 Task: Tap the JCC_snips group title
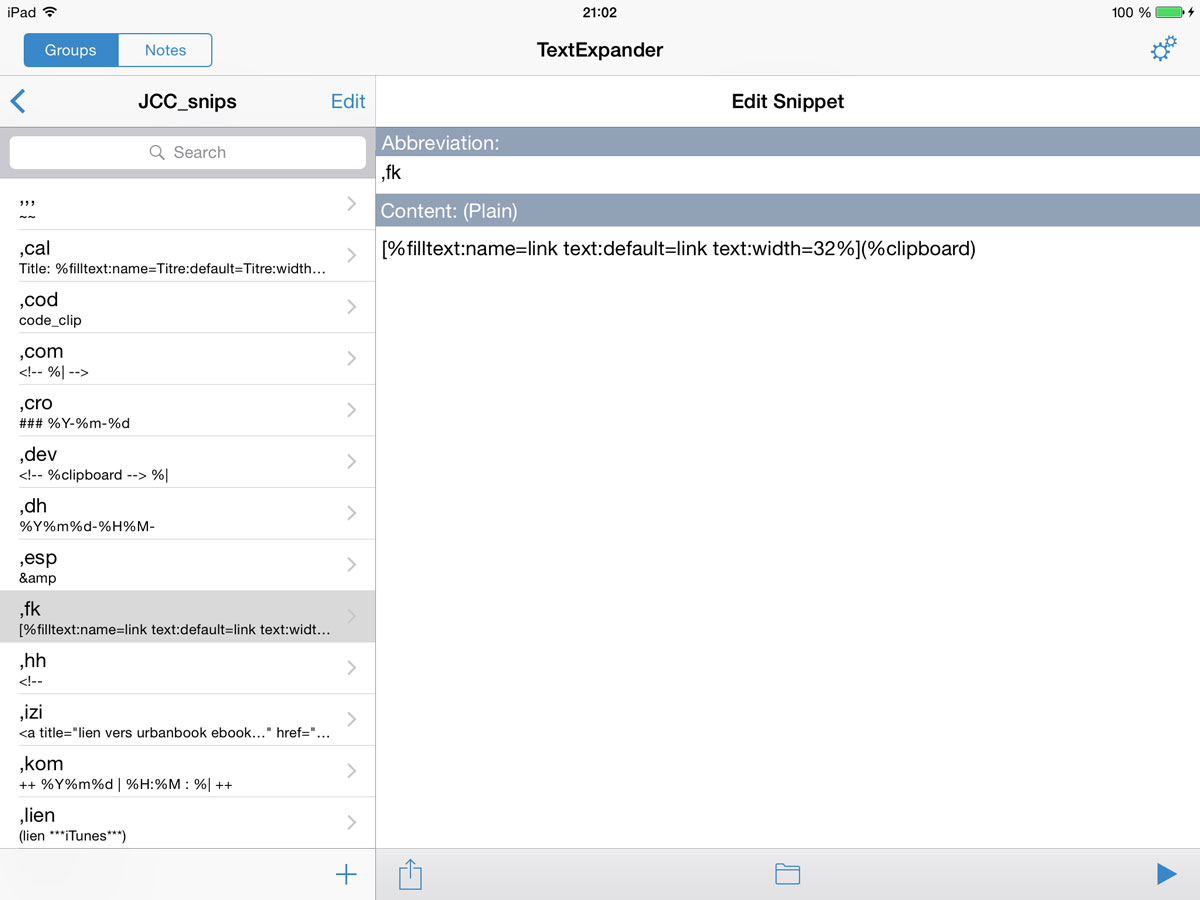coord(187,101)
